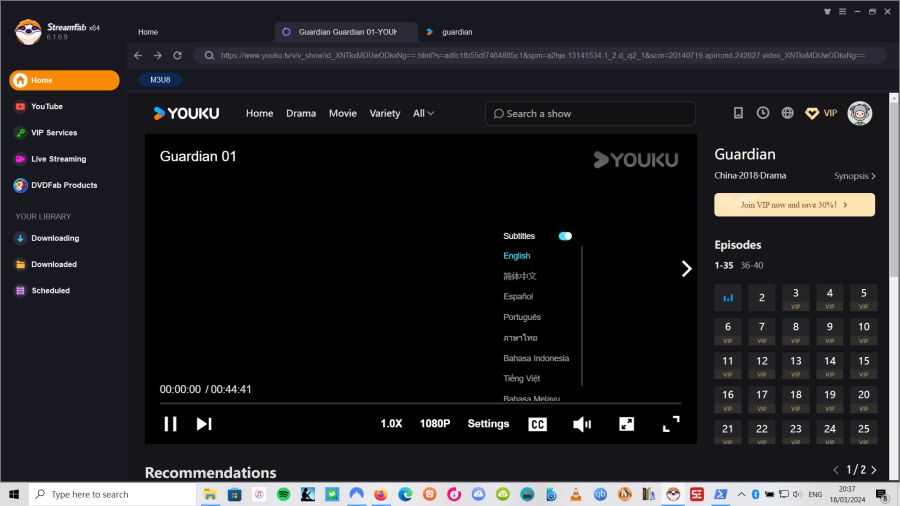Skip to the next episode

[x=204, y=423]
